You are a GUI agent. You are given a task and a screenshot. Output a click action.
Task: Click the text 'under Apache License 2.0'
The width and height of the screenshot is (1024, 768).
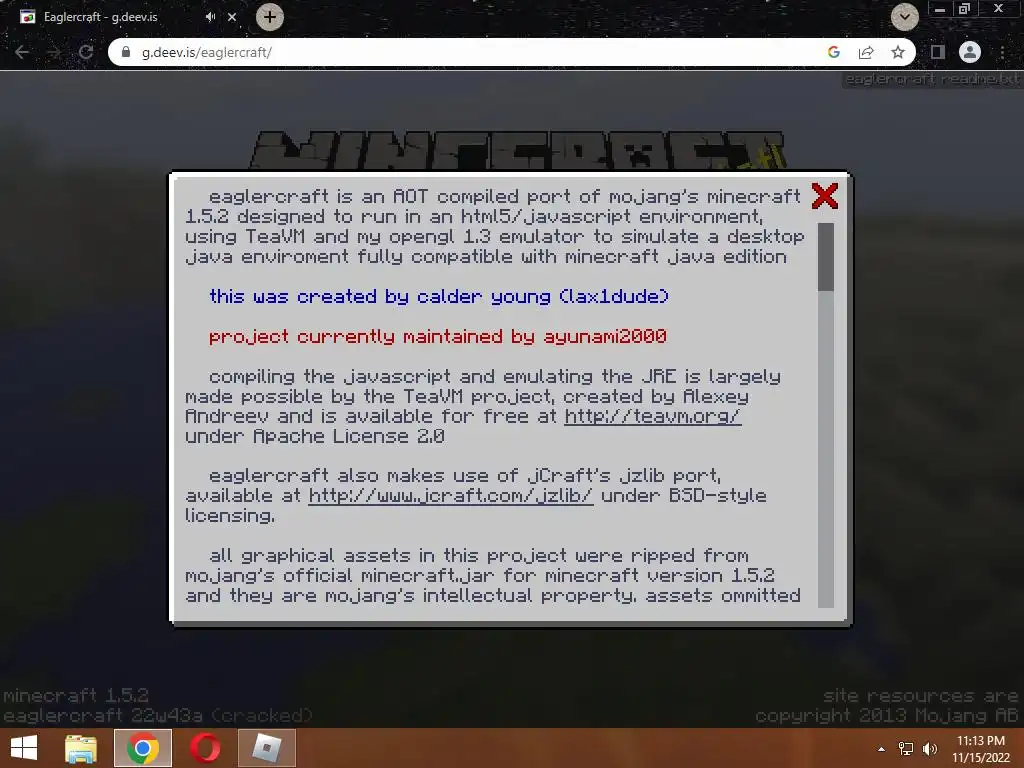(315, 436)
